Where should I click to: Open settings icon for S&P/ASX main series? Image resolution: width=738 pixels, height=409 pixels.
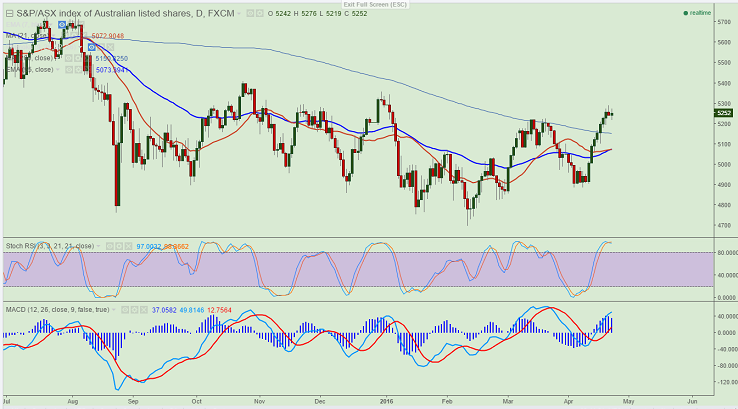(260, 14)
